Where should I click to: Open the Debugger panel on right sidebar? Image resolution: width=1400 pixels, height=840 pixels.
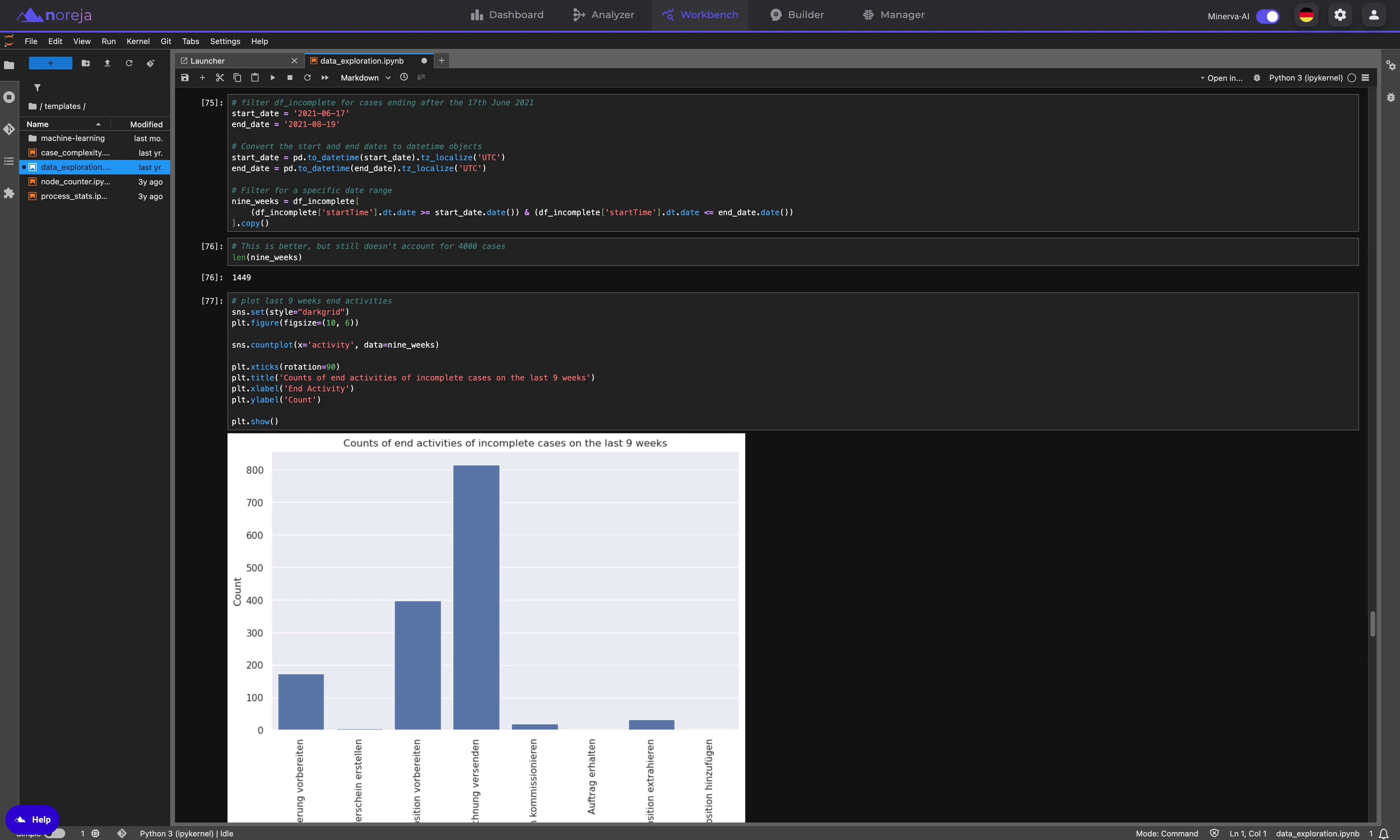click(1391, 97)
